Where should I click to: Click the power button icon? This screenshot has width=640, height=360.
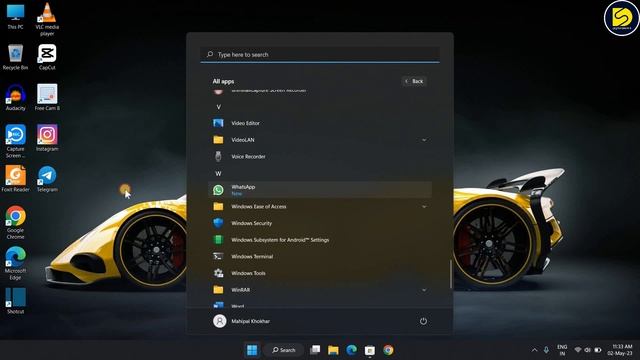tap(423, 321)
